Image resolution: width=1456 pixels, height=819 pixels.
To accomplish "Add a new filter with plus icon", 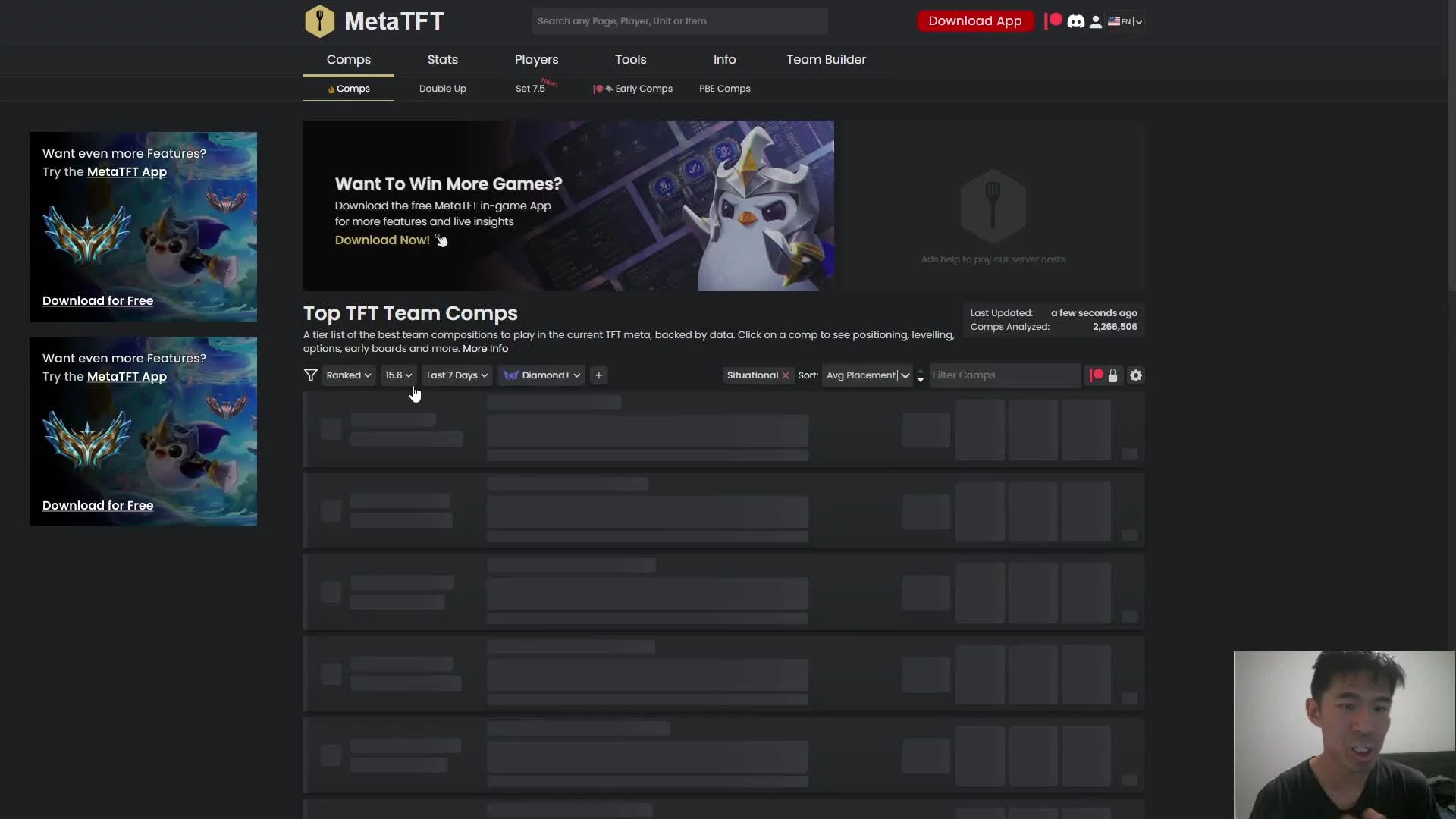I will [x=599, y=375].
